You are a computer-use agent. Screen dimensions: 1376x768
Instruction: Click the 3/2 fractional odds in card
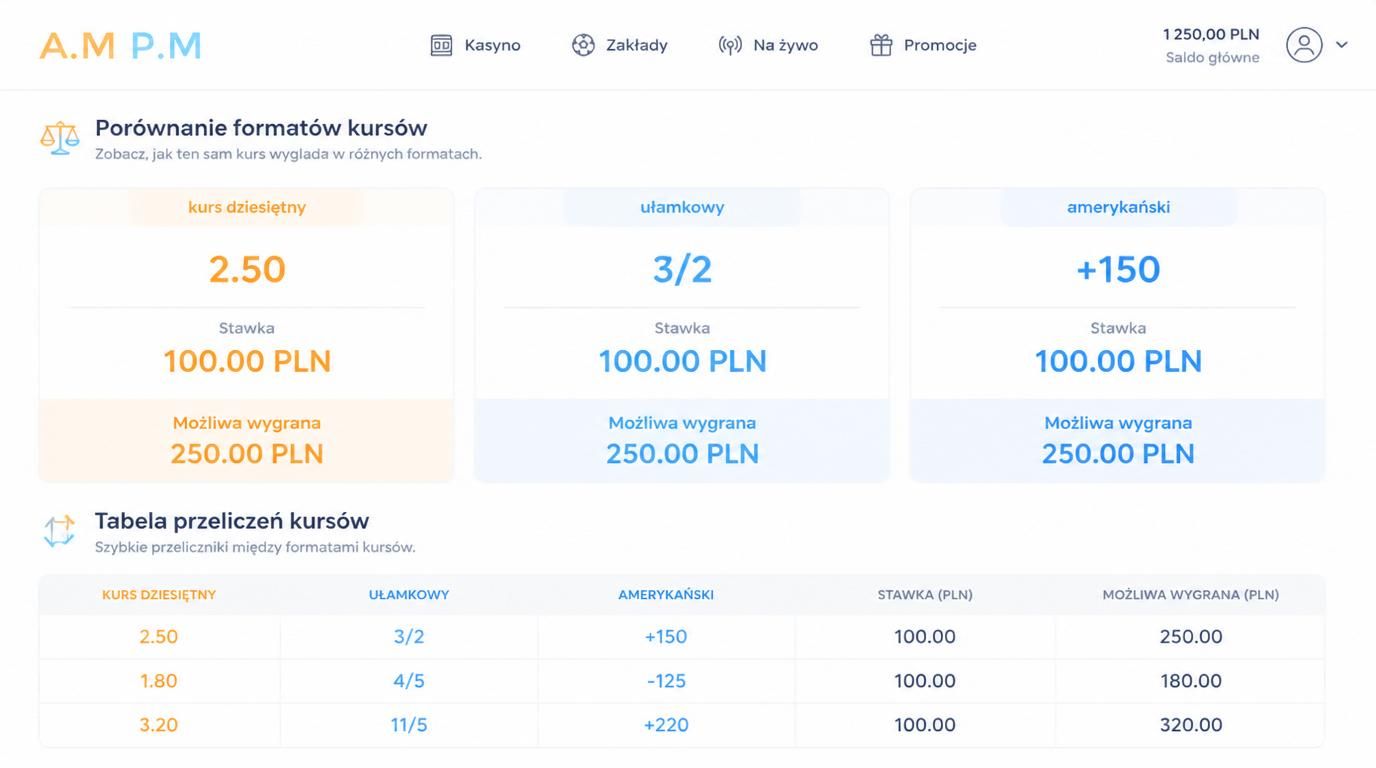(x=682, y=269)
